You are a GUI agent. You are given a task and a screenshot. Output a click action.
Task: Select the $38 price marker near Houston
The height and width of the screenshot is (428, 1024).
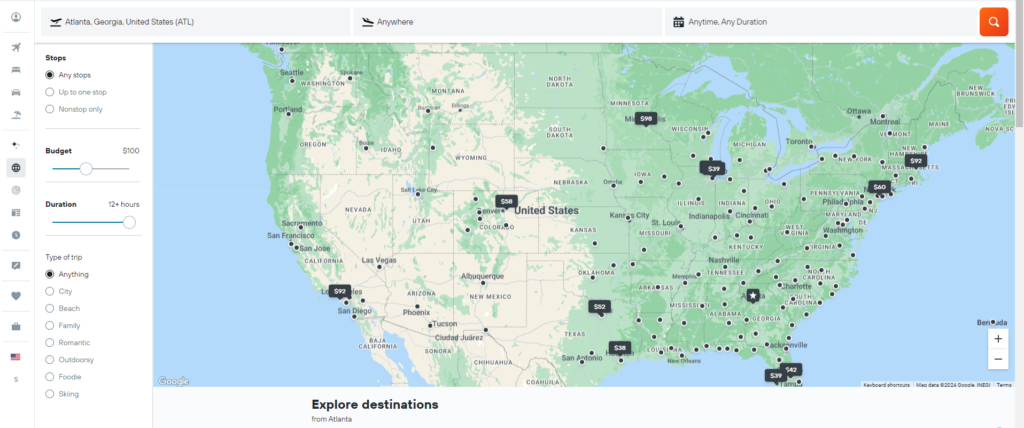[x=620, y=348]
